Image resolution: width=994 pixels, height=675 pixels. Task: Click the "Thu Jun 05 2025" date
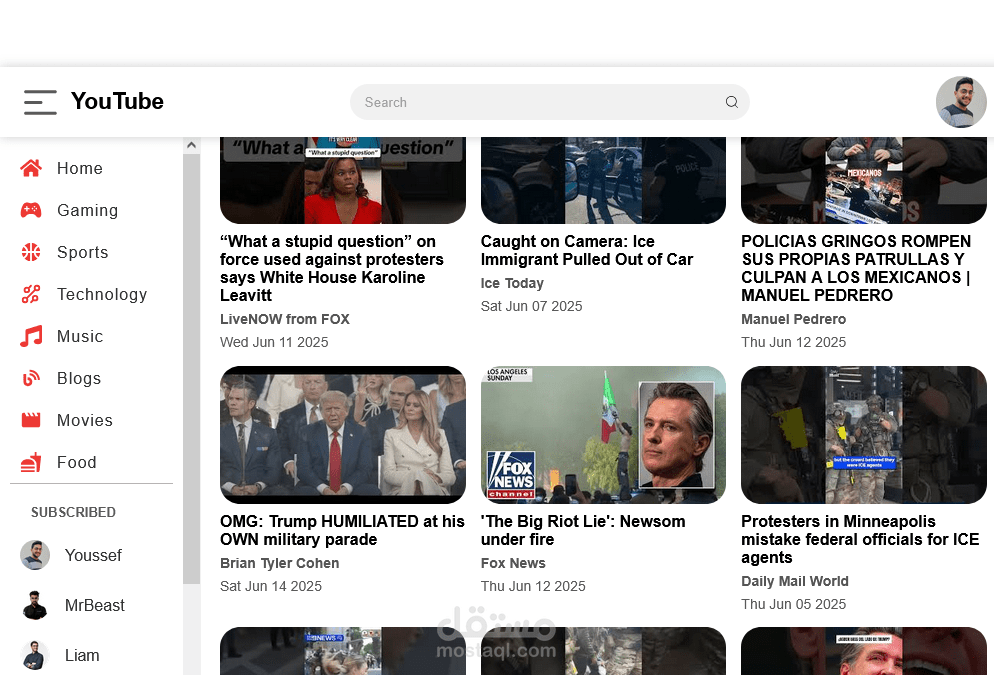[x=794, y=604]
